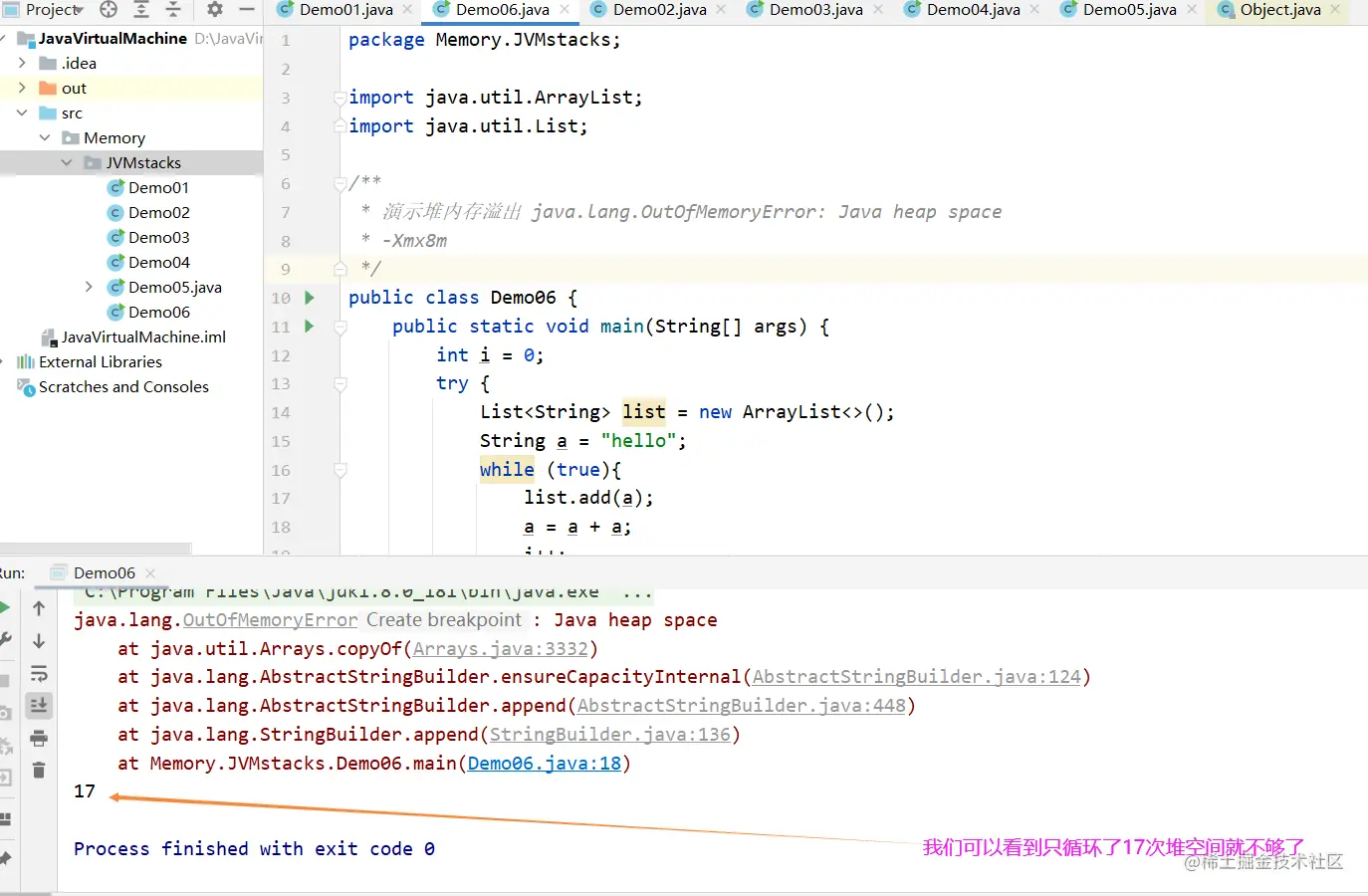Jump to Demo06.java:18 from stack trace
Screen dimensions: 1368x896
tap(545, 764)
